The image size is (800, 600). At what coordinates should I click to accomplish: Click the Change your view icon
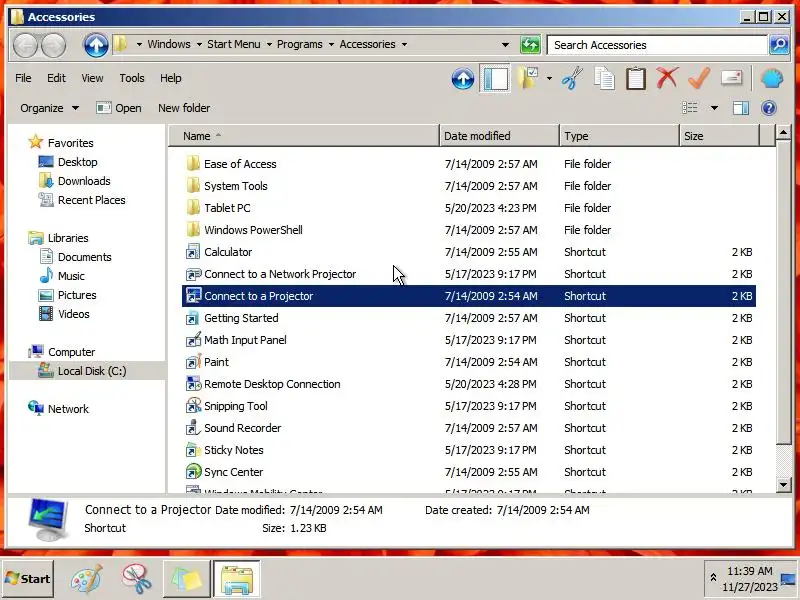coord(690,108)
